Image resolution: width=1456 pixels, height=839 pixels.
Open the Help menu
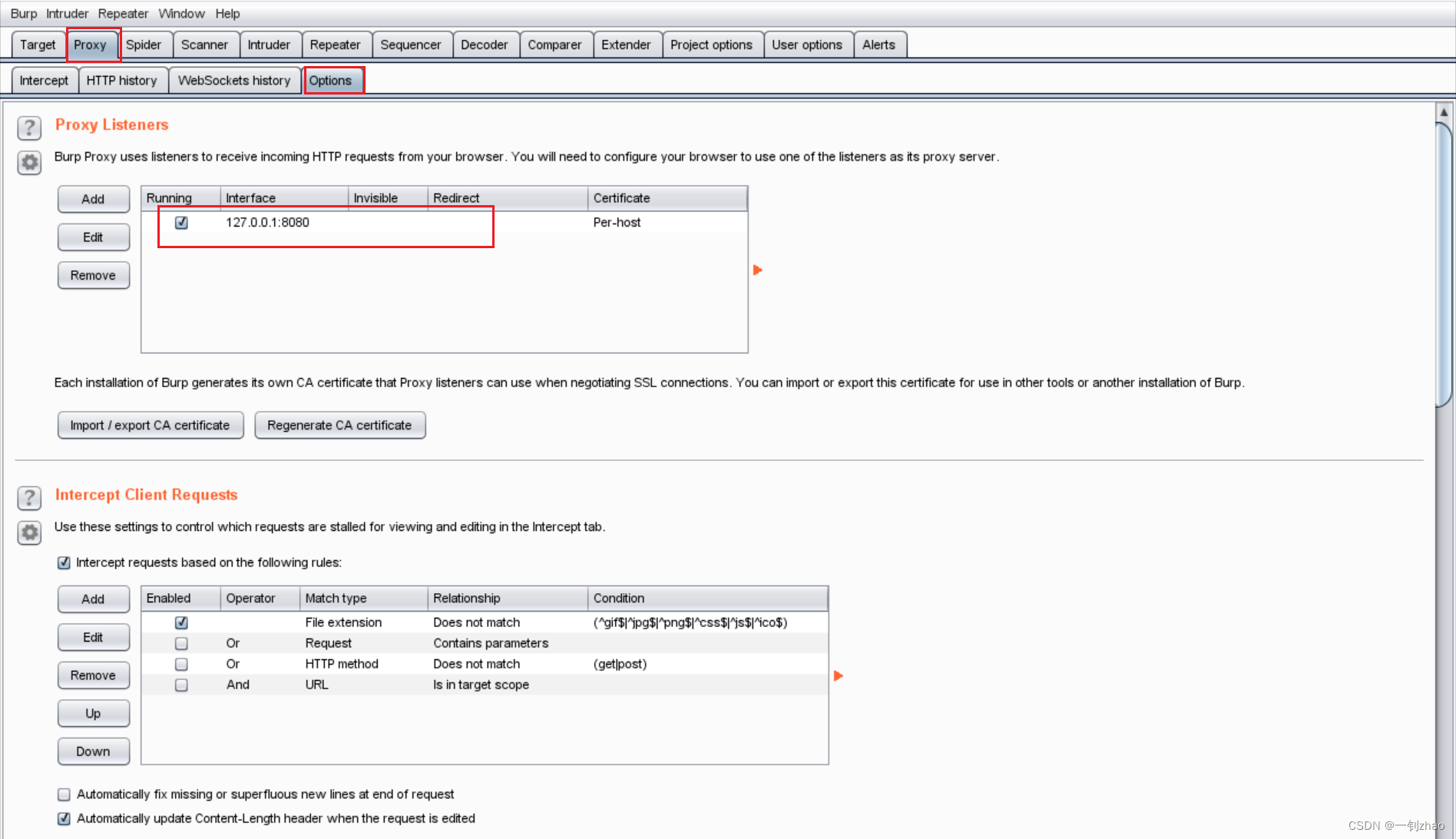coord(227,14)
